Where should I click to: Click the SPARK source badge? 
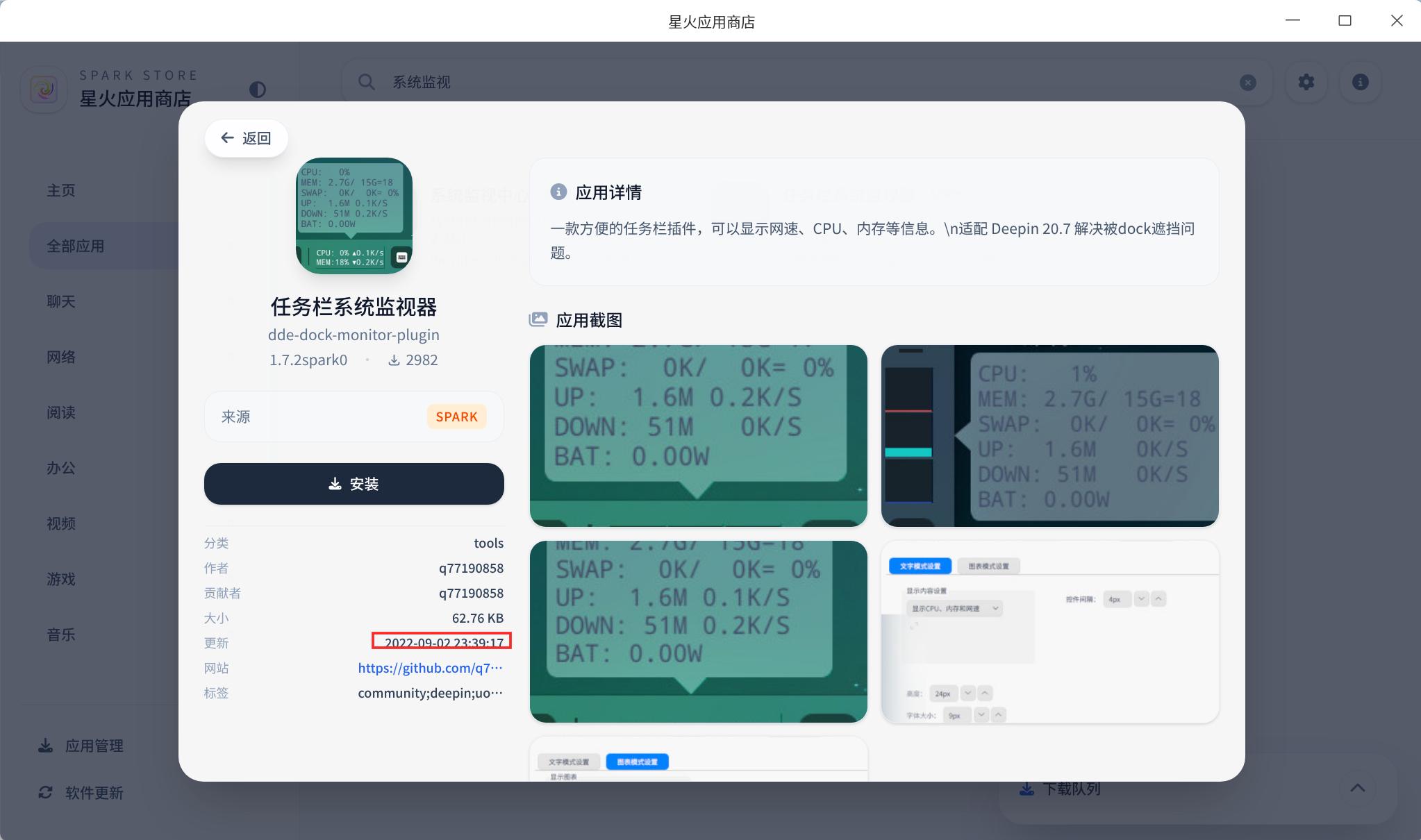click(456, 417)
